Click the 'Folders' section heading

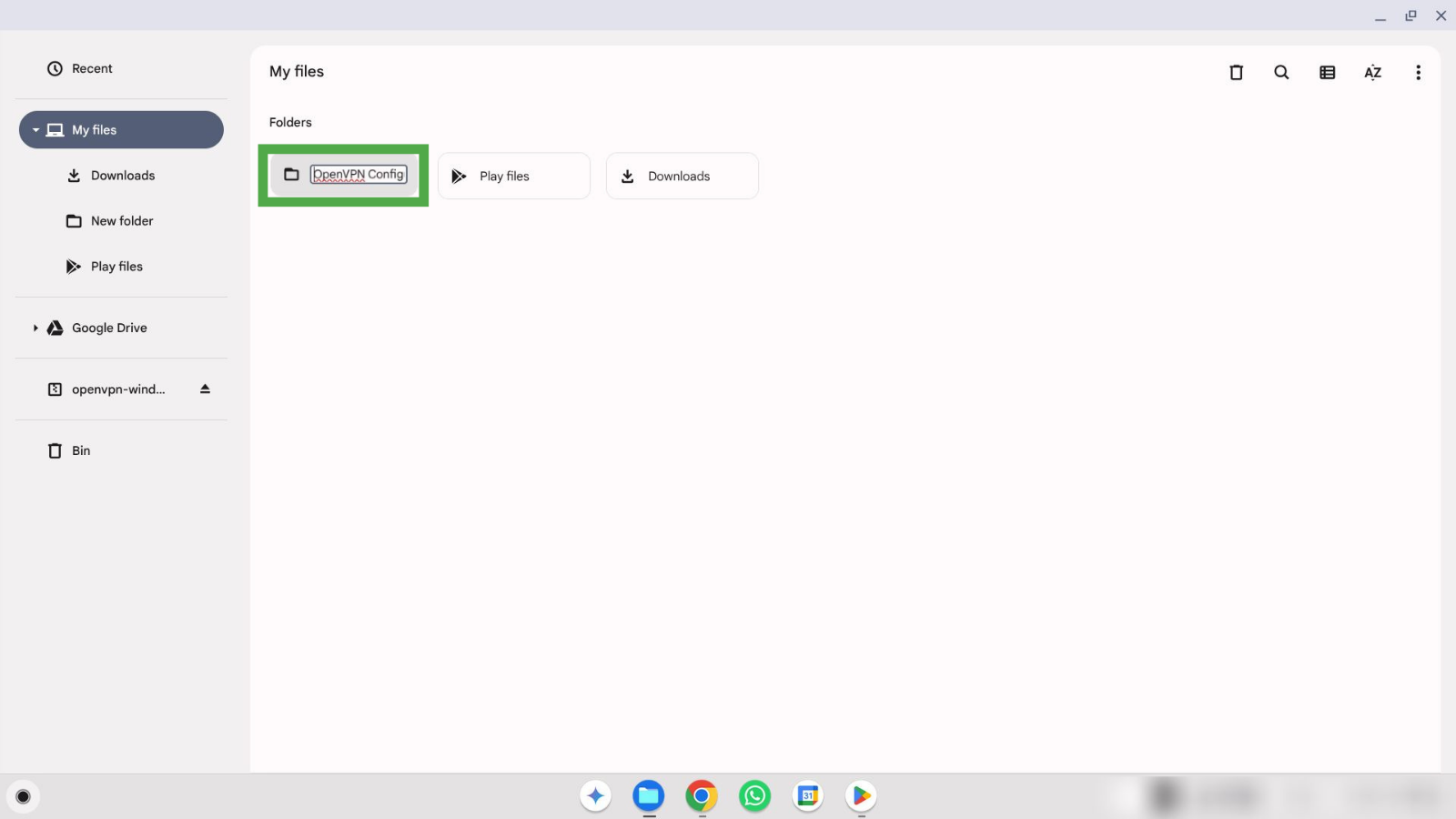click(290, 122)
